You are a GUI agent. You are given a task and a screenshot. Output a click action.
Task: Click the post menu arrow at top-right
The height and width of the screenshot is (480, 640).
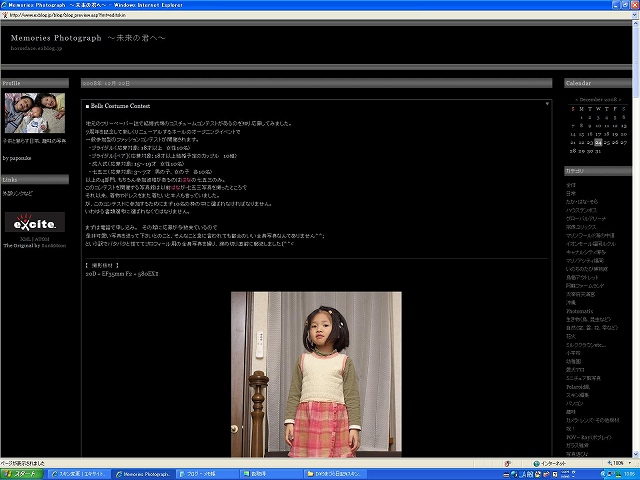[547, 104]
